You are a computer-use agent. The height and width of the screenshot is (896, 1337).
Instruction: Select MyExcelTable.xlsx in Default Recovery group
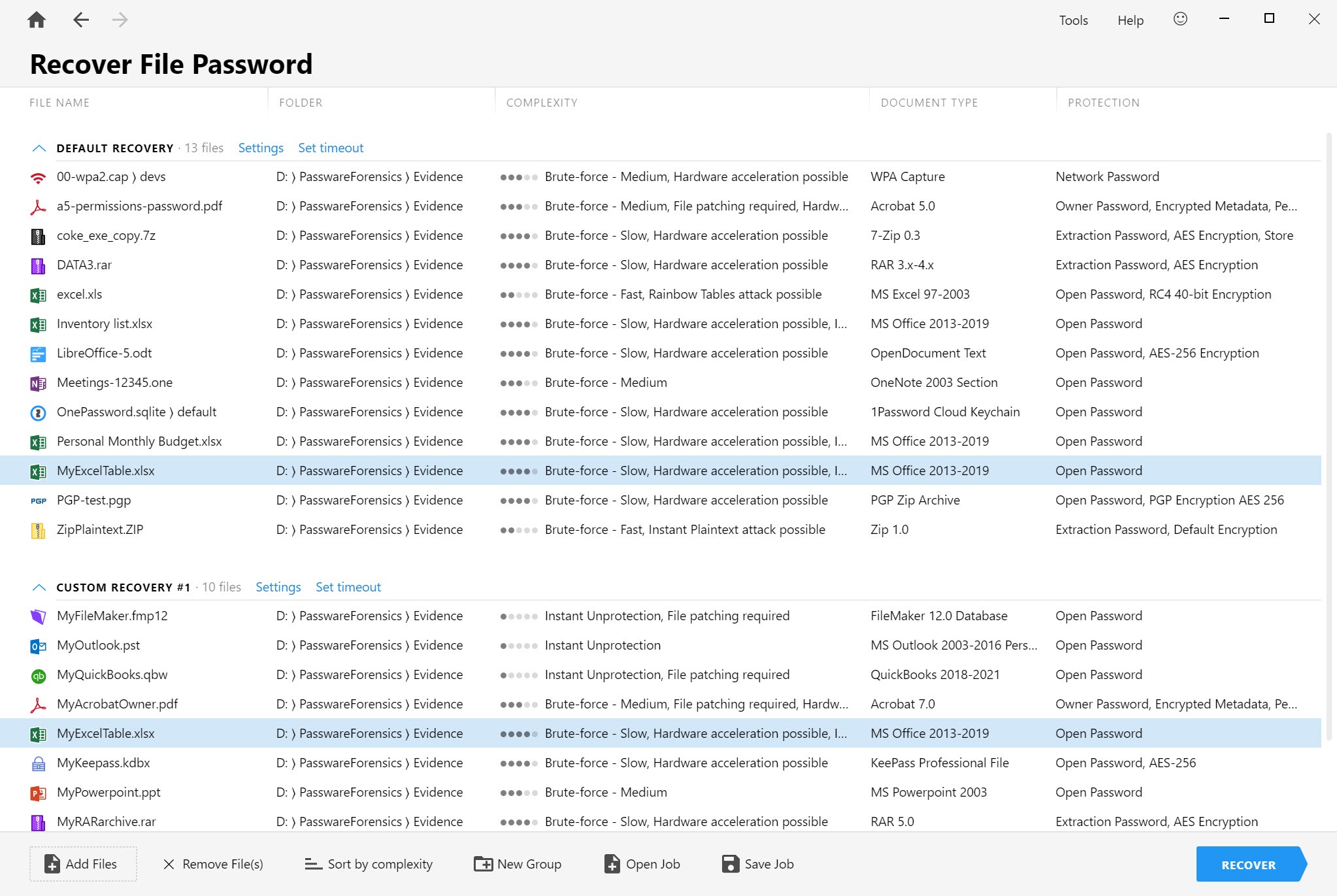[x=661, y=471]
